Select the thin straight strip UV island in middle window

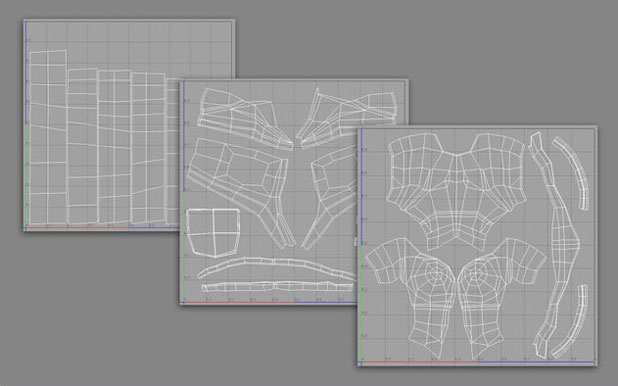coord(277,287)
